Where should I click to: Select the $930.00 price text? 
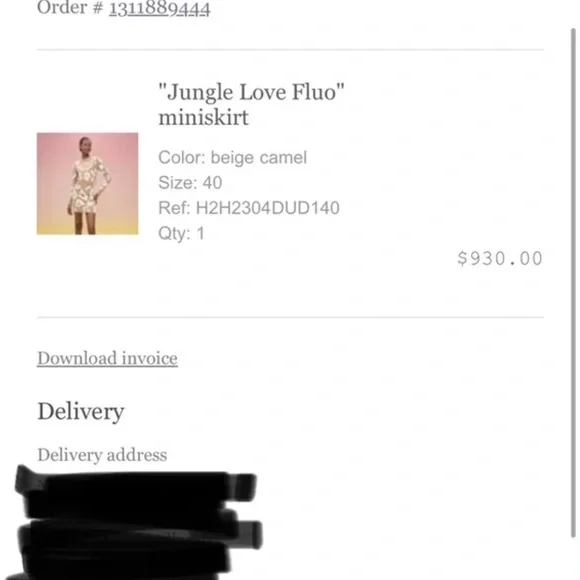pyautogui.click(x=500, y=258)
